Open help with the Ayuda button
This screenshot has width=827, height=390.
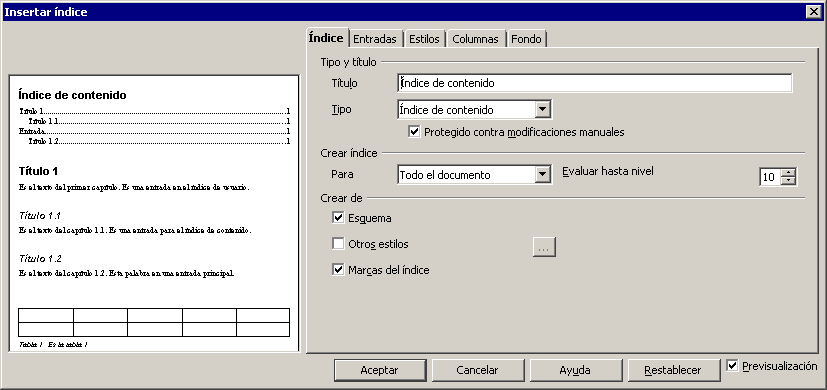tap(575, 370)
